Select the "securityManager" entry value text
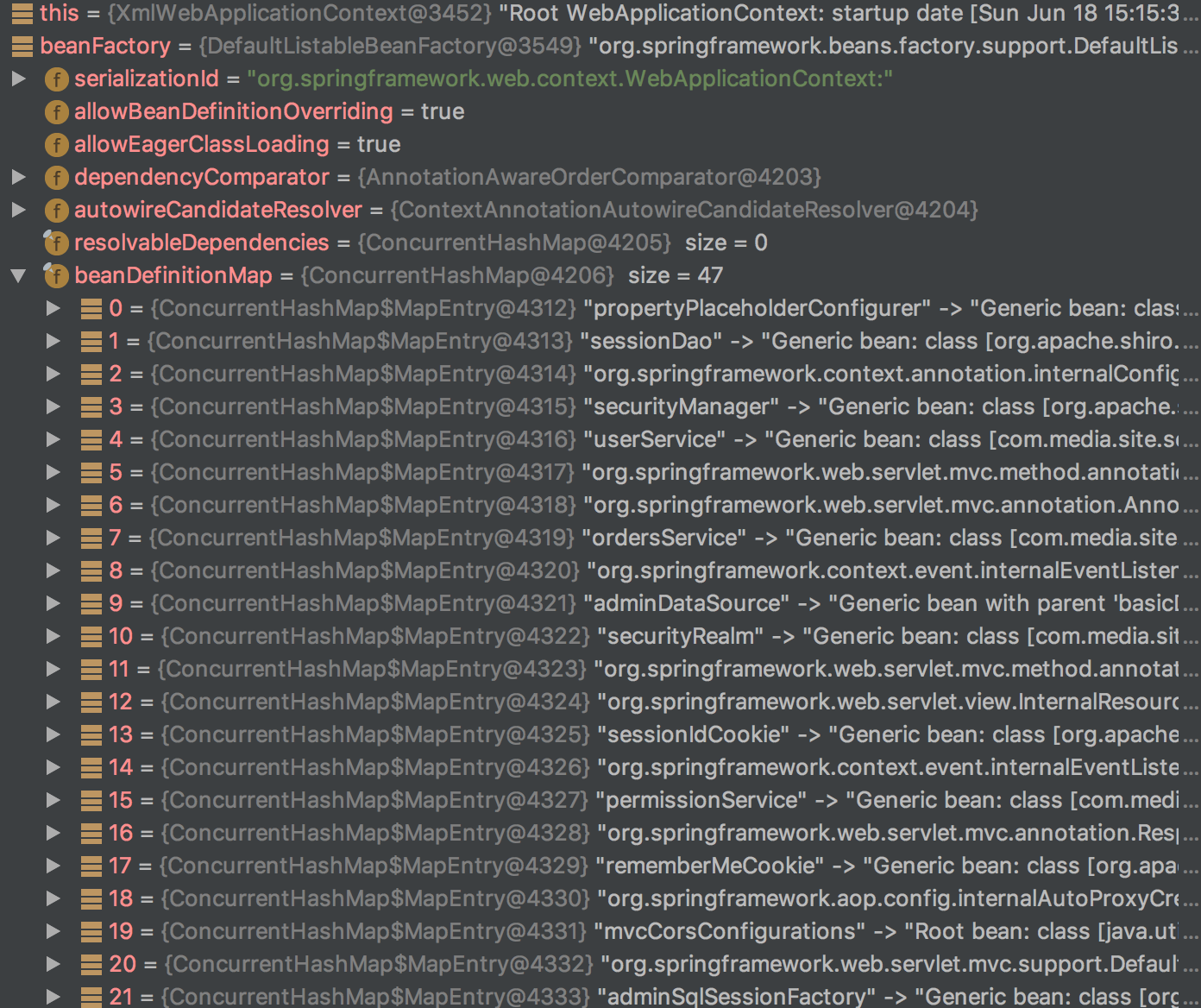The height and width of the screenshot is (1008, 1201). pos(890,406)
